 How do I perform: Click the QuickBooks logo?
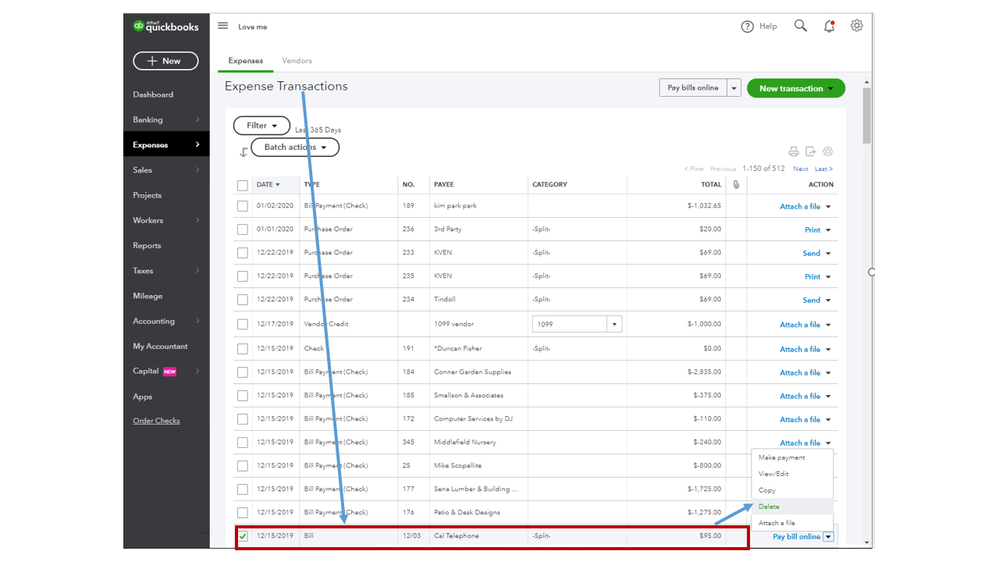pos(166,27)
